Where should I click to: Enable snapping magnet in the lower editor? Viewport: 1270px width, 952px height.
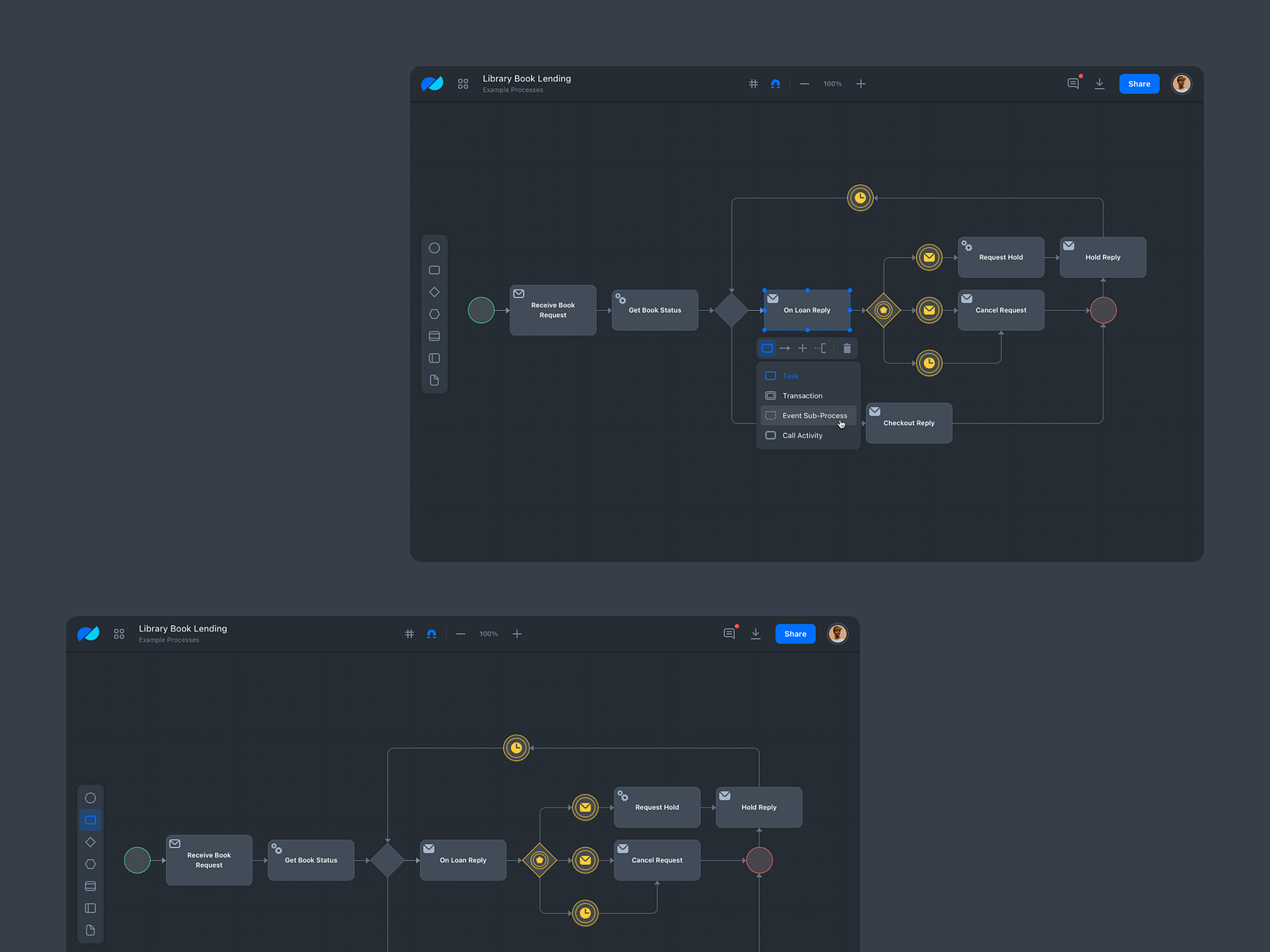click(x=432, y=633)
